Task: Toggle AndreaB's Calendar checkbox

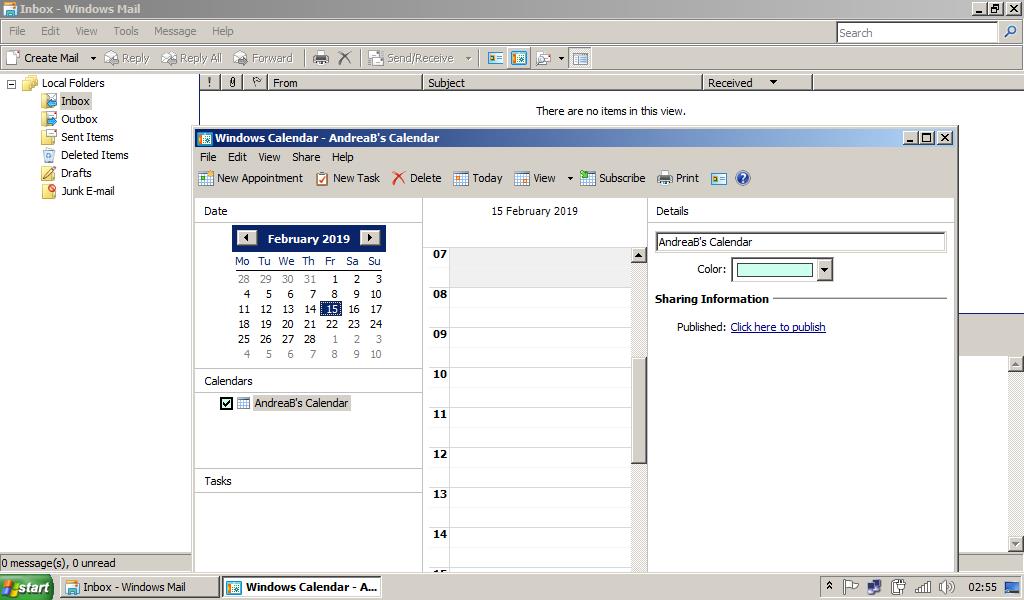Action: [x=226, y=403]
